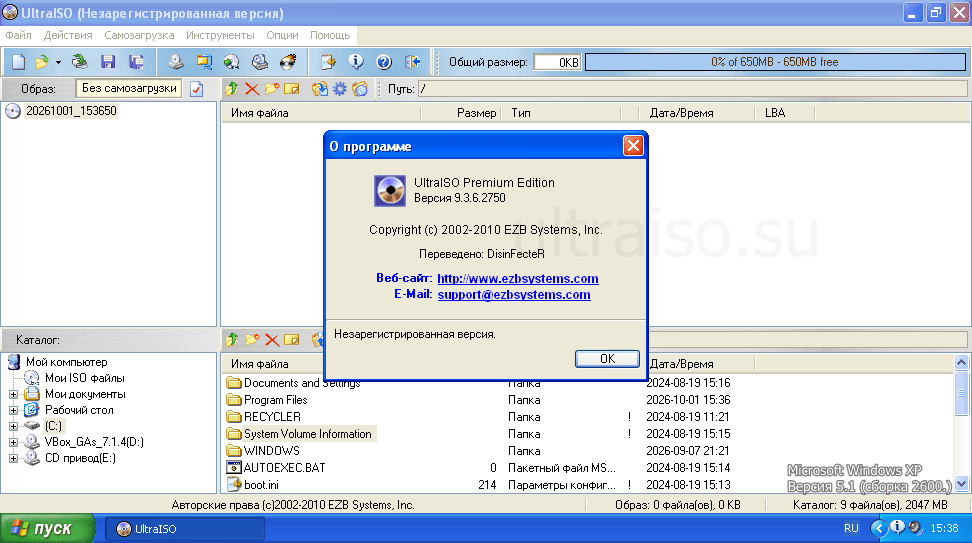Click the Save floppy disk icon
972x543 pixels.
click(x=108, y=62)
